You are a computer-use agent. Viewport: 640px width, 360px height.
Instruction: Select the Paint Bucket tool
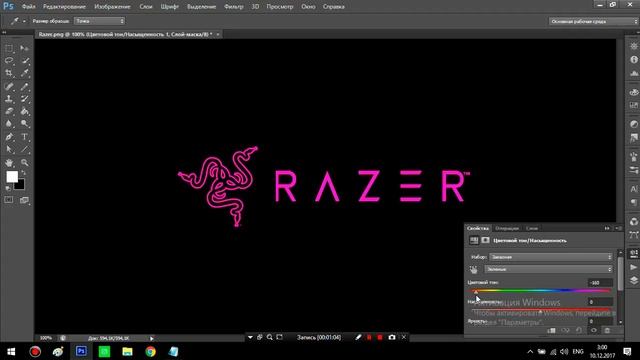24,111
